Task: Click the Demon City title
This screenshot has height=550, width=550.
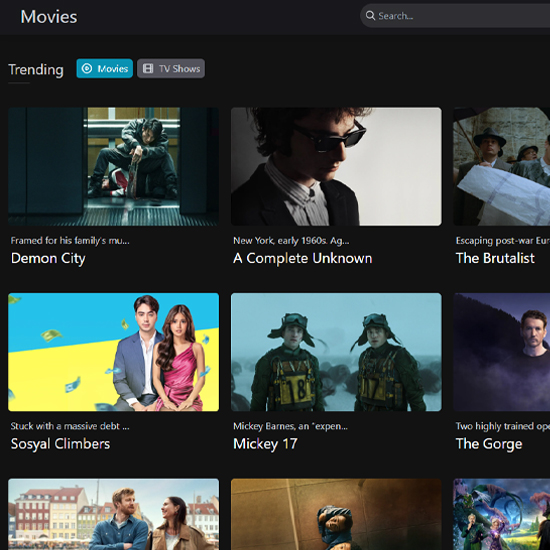Action: tap(48, 259)
